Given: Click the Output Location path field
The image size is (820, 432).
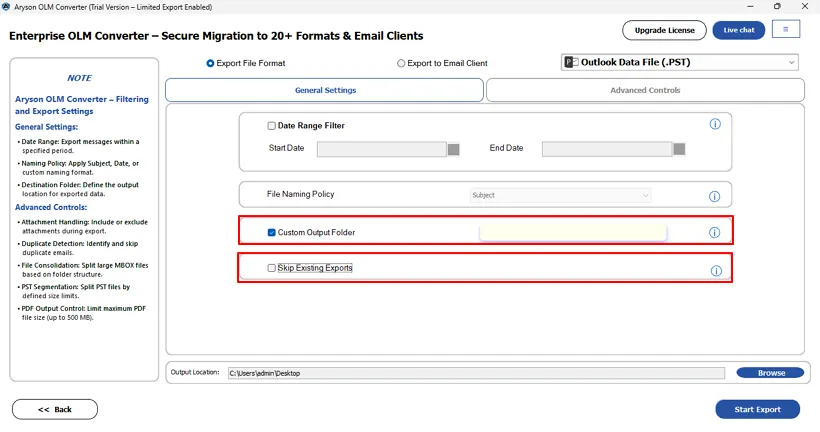Looking at the screenshot, I should click(x=475, y=373).
